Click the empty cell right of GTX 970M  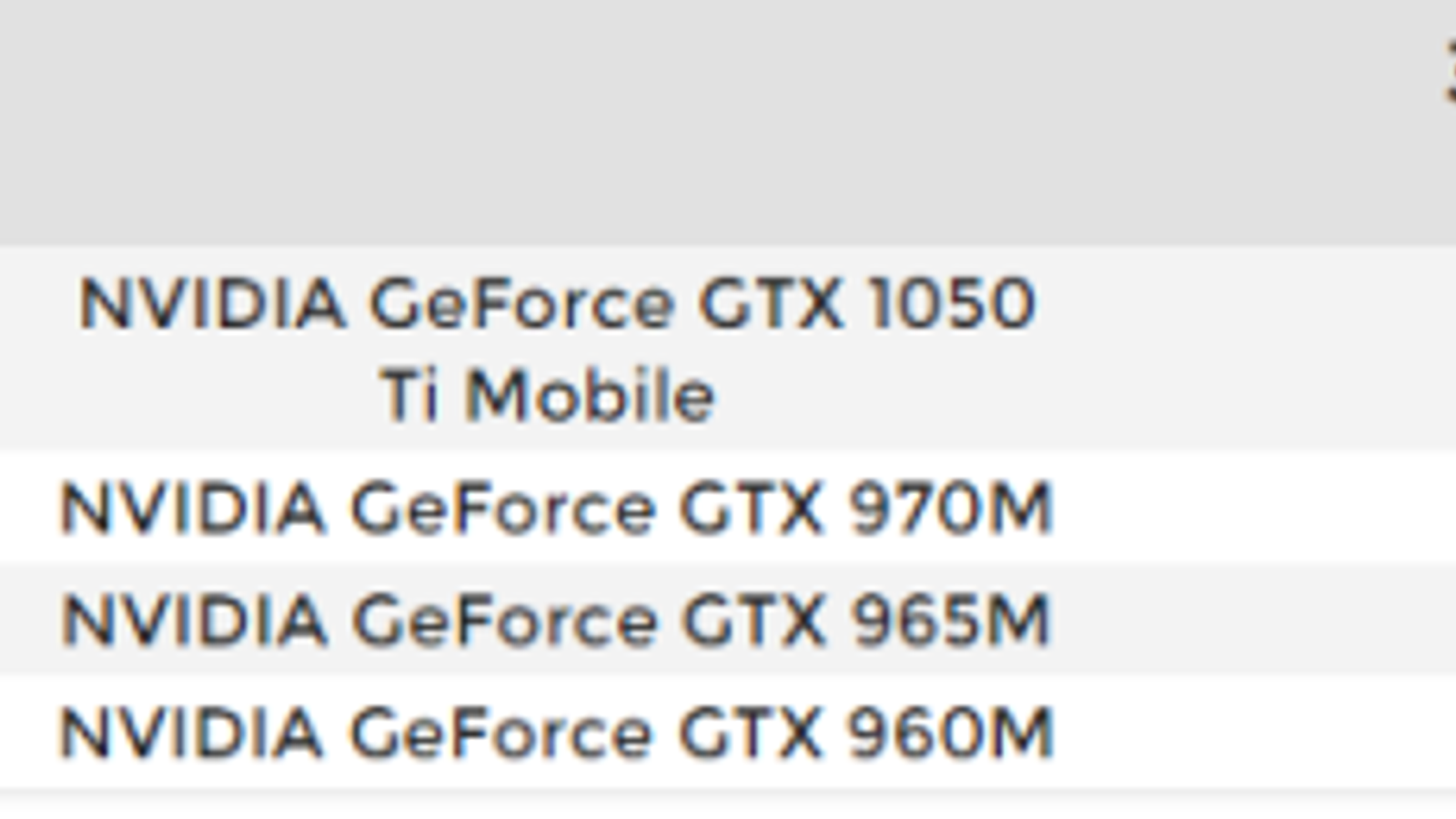[x=1274, y=507]
